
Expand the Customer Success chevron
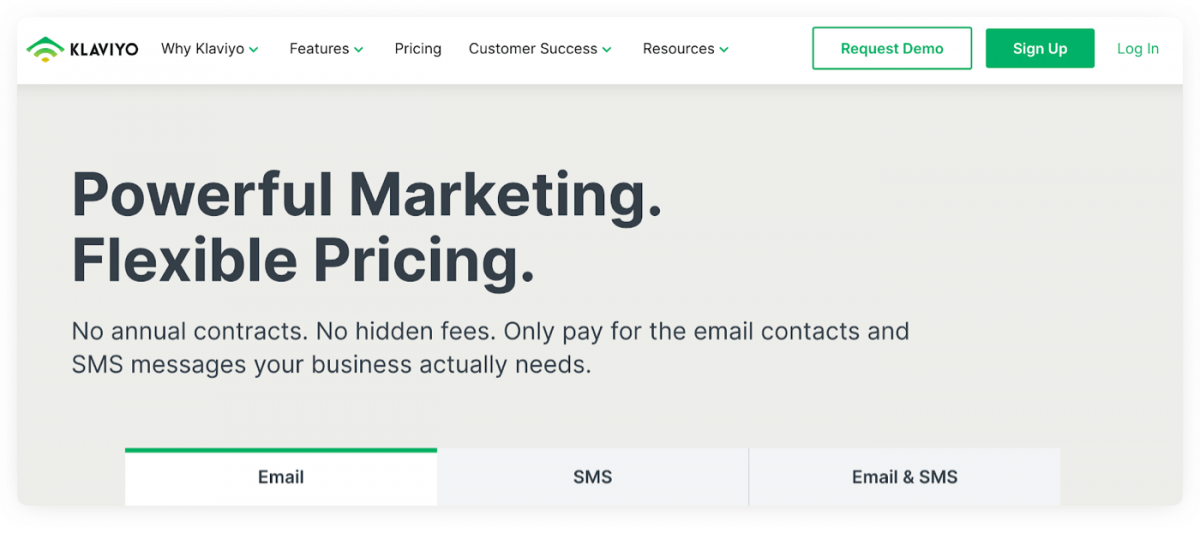coord(607,49)
